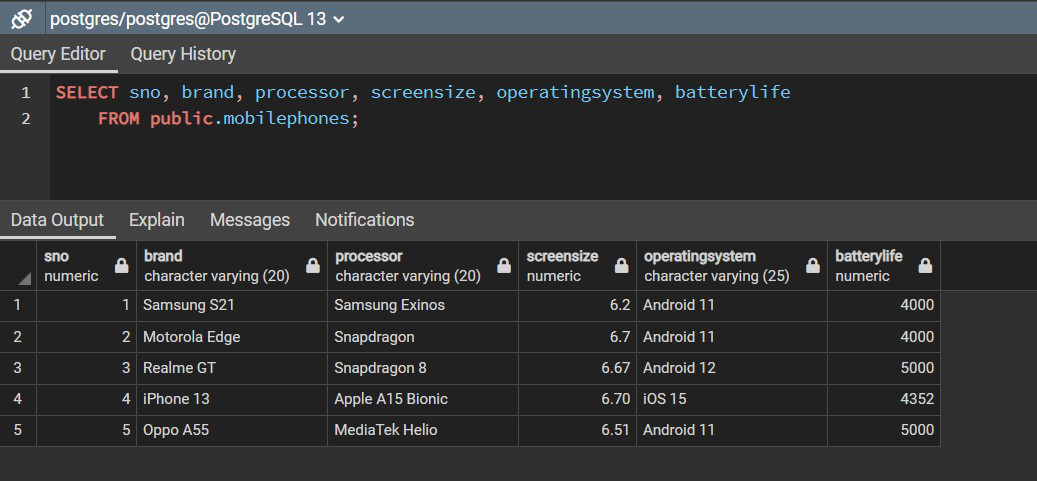Click the database connection status icon
Viewport: 1037px width, 481px height.
coord(22,19)
